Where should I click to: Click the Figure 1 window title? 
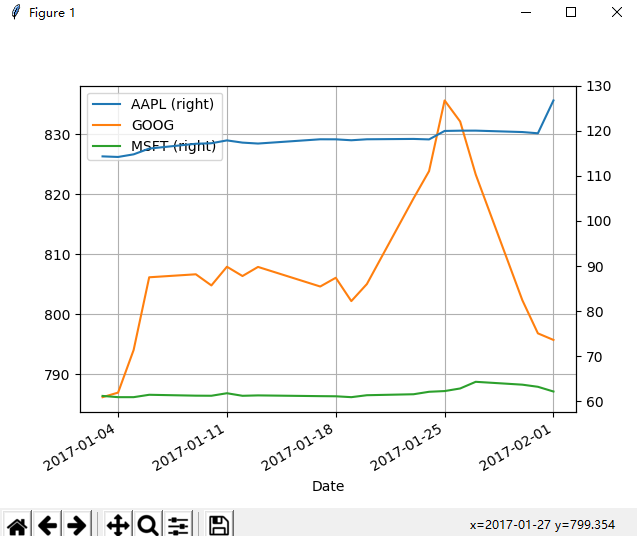[x=52, y=13]
